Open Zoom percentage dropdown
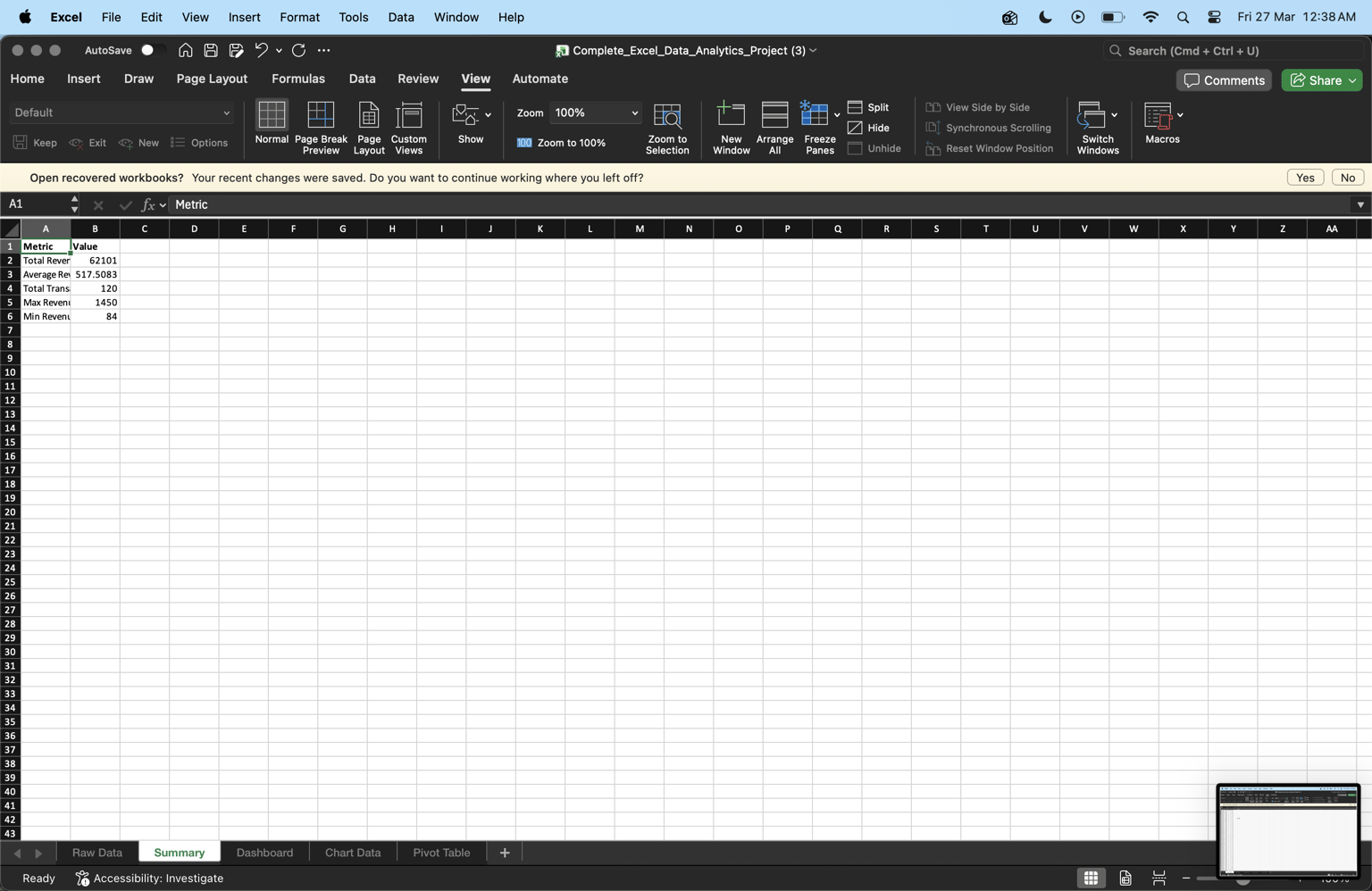Image resolution: width=1372 pixels, height=891 pixels. click(634, 113)
